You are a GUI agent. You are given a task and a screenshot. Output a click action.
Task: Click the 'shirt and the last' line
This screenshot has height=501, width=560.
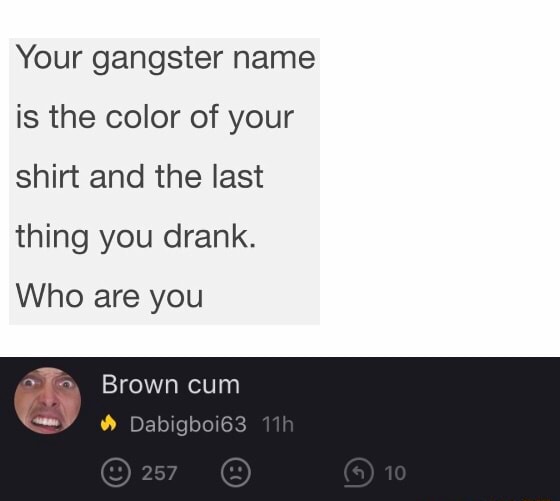[140, 176]
